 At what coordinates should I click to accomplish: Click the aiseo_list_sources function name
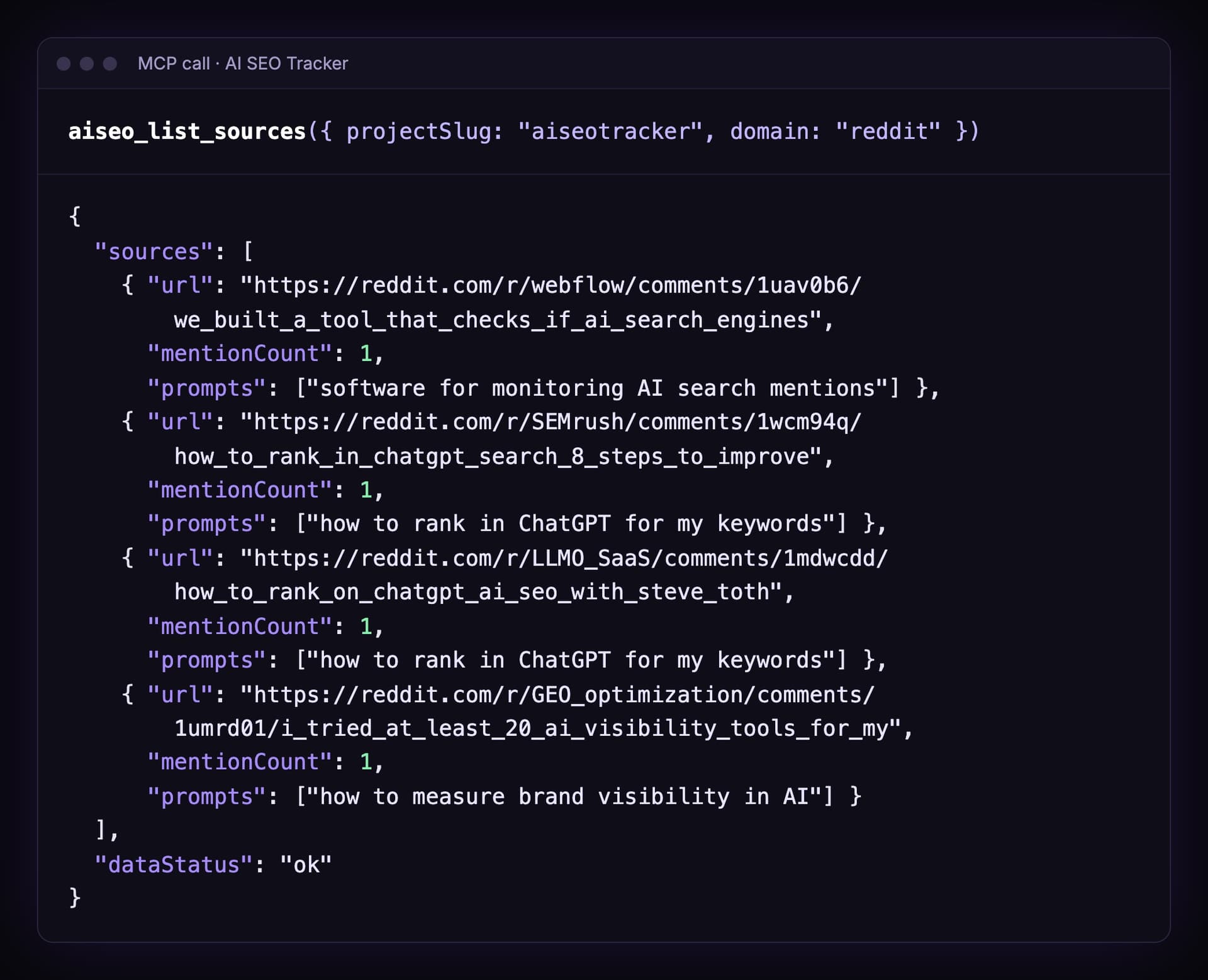187,131
